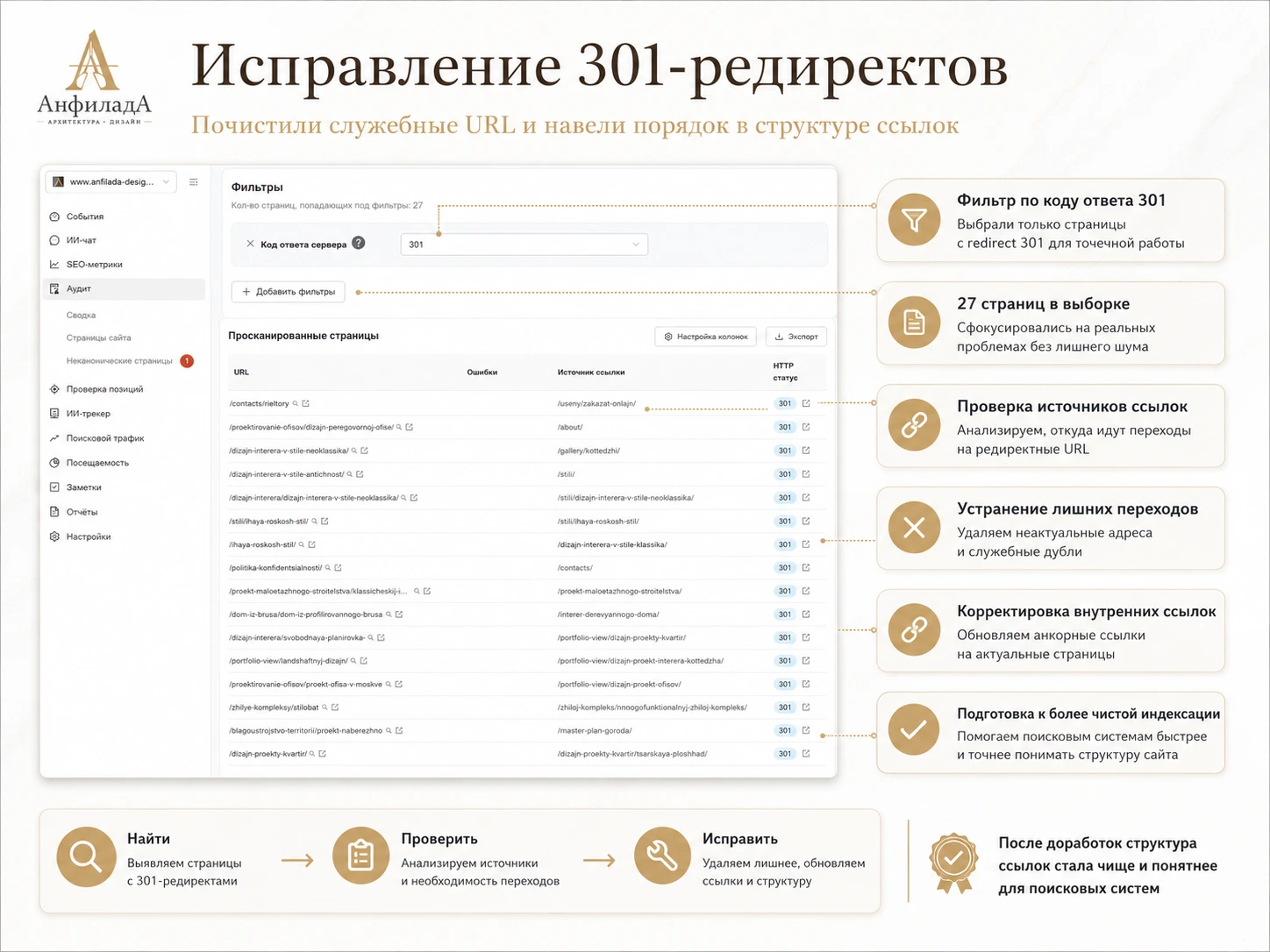Click Источник ссылки column header
This screenshot has width=1270, height=952.
[591, 373]
